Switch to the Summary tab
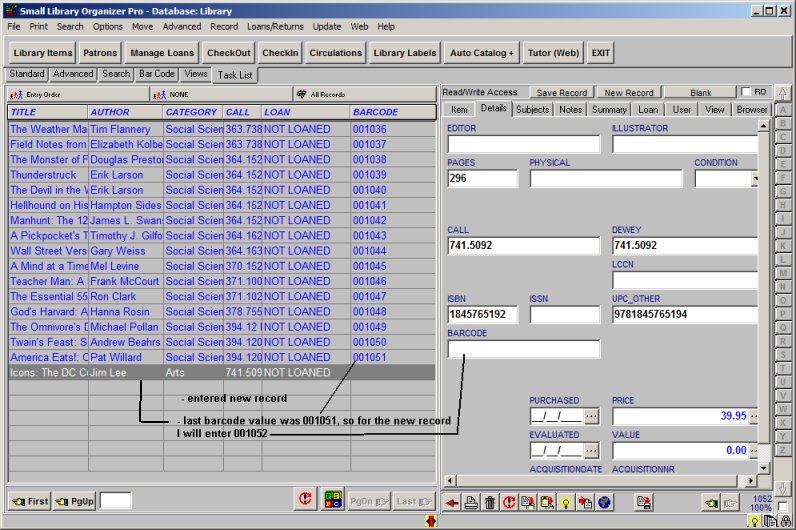Image resolution: width=796 pixels, height=530 pixels. [x=609, y=110]
